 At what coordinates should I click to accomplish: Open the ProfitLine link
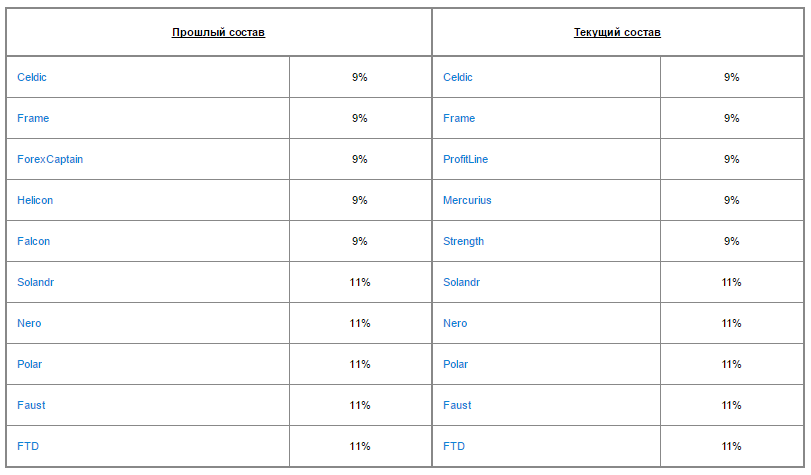click(465, 159)
